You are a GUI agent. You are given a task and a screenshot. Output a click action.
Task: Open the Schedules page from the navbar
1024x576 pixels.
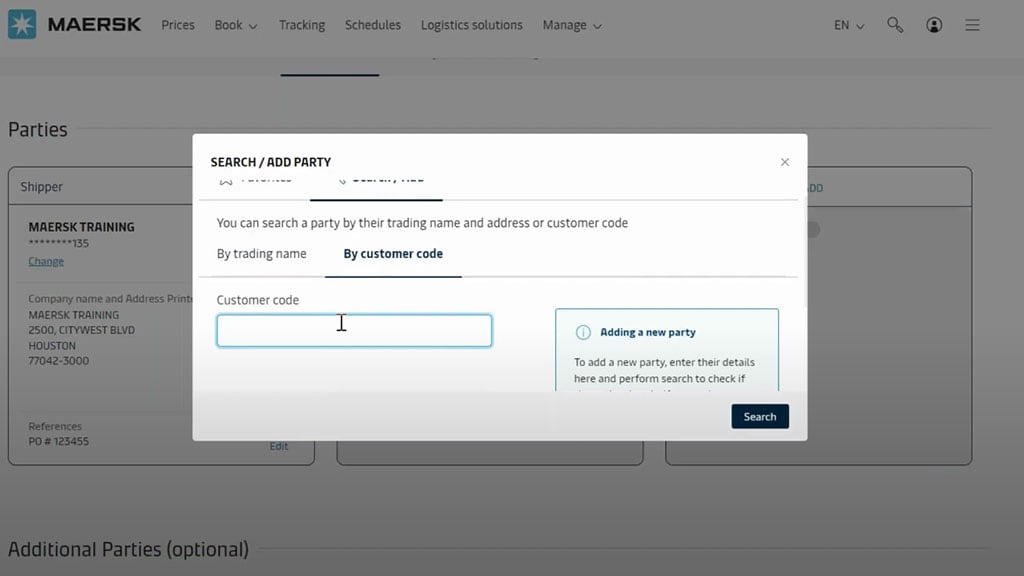[x=372, y=25]
